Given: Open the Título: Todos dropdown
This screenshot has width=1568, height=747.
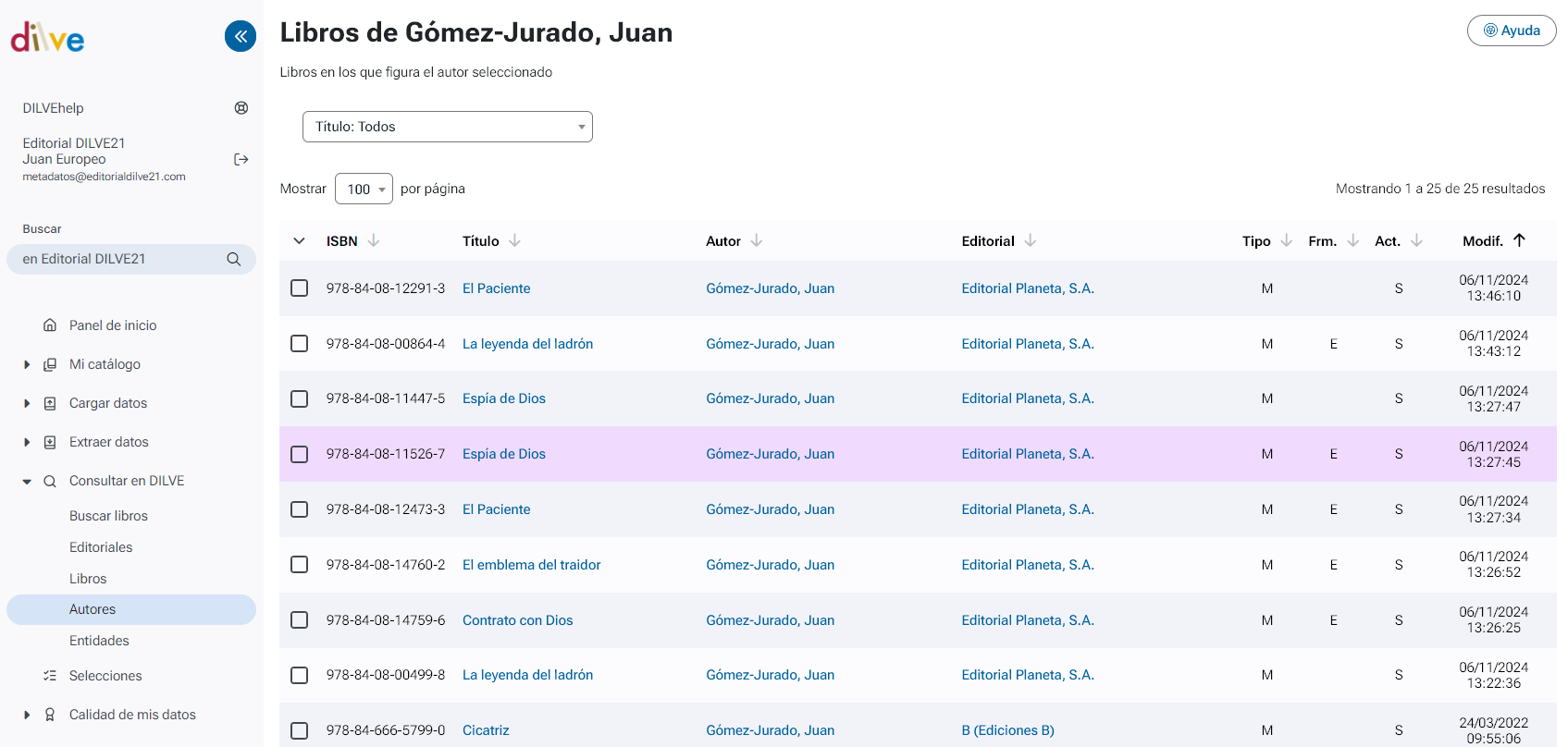Looking at the screenshot, I should pyautogui.click(x=448, y=127).
